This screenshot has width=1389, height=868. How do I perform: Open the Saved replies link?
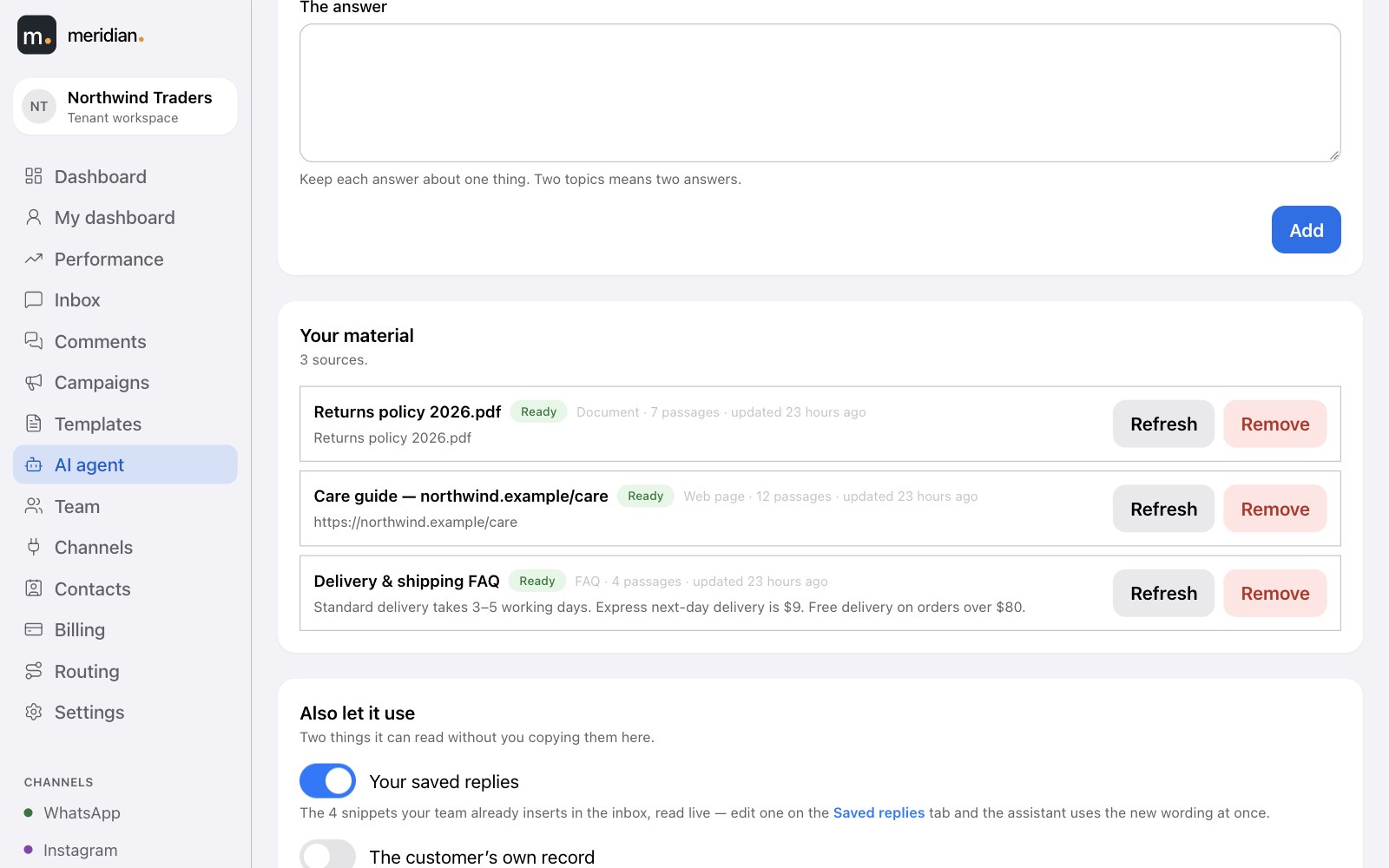click(x=879, y=812)
